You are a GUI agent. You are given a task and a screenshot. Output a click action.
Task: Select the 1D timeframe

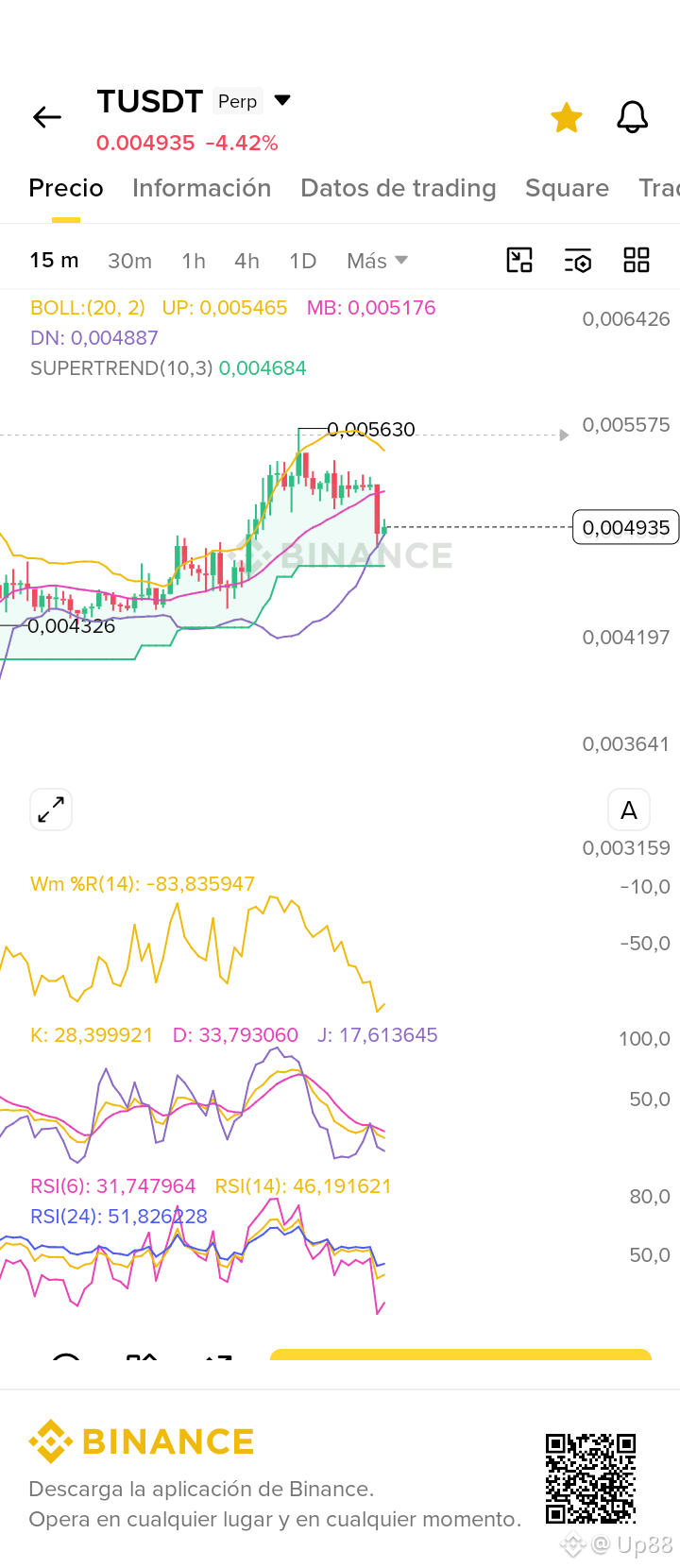click(302, 261)
